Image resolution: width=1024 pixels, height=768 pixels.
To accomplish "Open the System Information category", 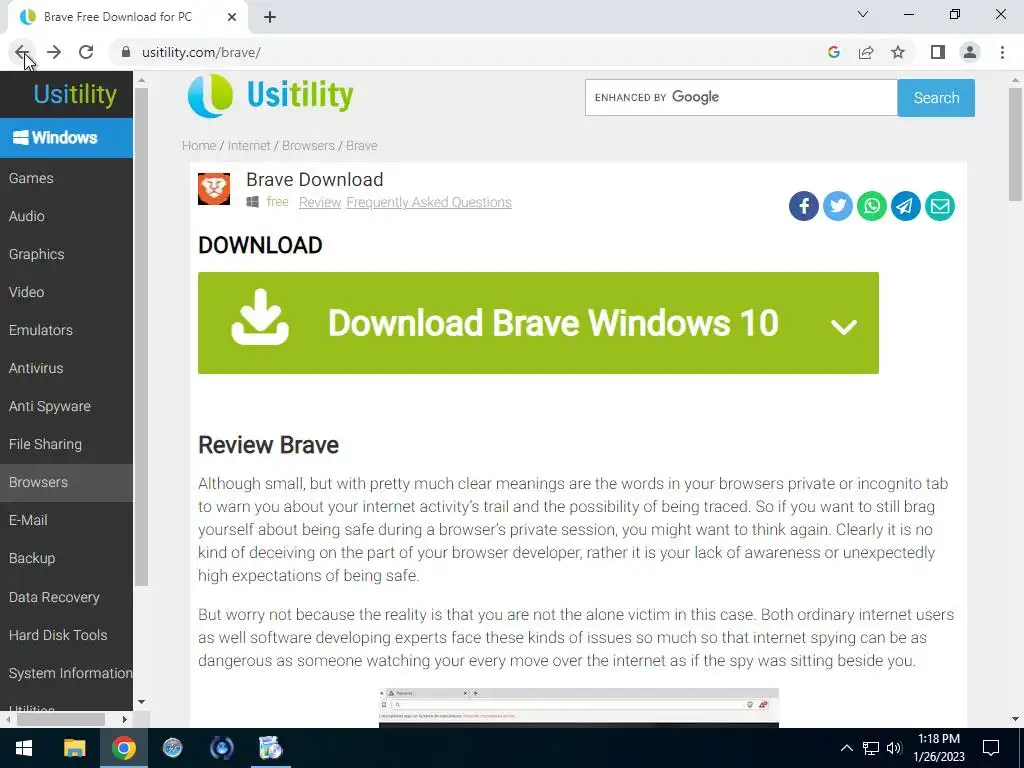I will click(x=66, y=673).
